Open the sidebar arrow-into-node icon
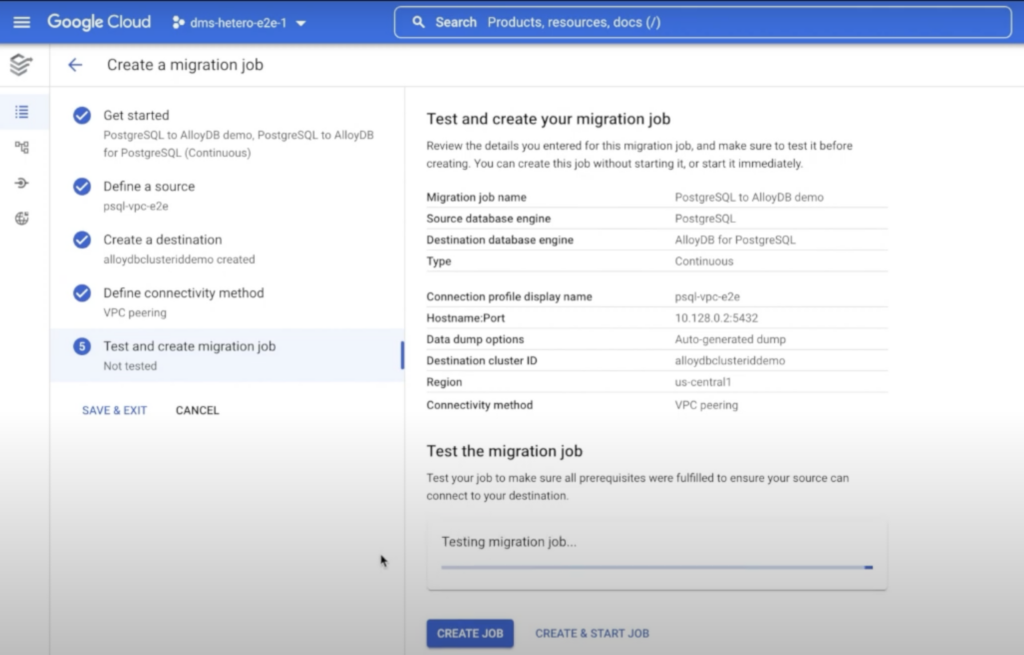 tap(22, 183)
